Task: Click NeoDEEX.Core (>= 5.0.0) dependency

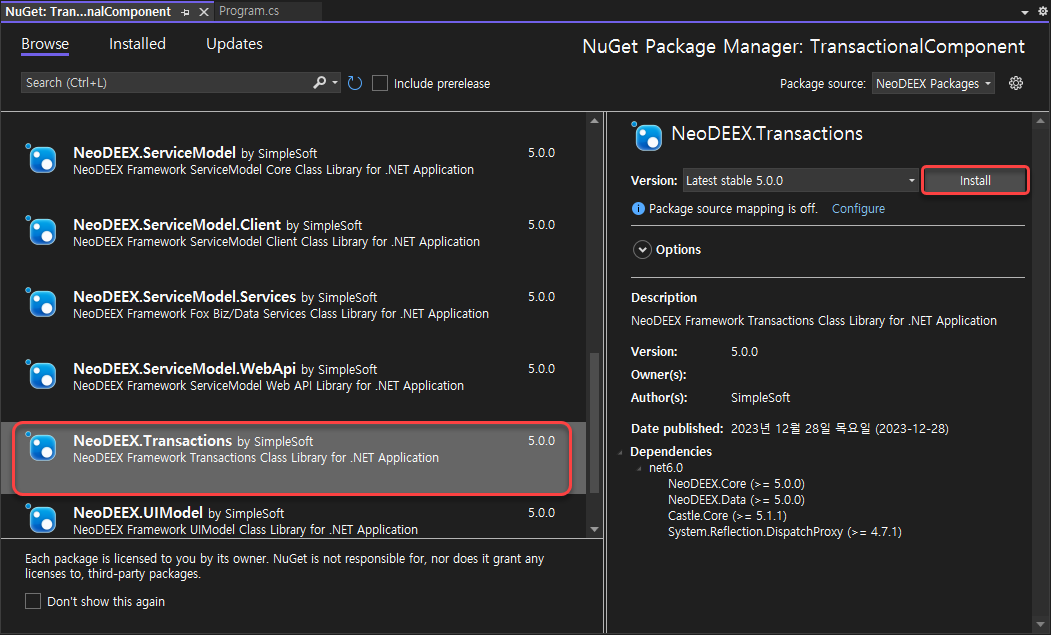Action: tap(736, 483)
